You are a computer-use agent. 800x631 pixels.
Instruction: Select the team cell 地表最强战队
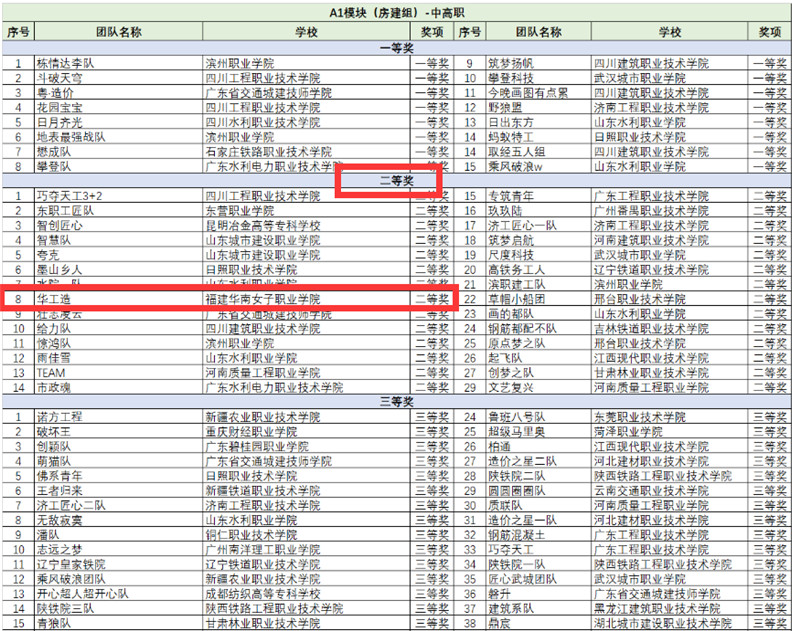70,137
